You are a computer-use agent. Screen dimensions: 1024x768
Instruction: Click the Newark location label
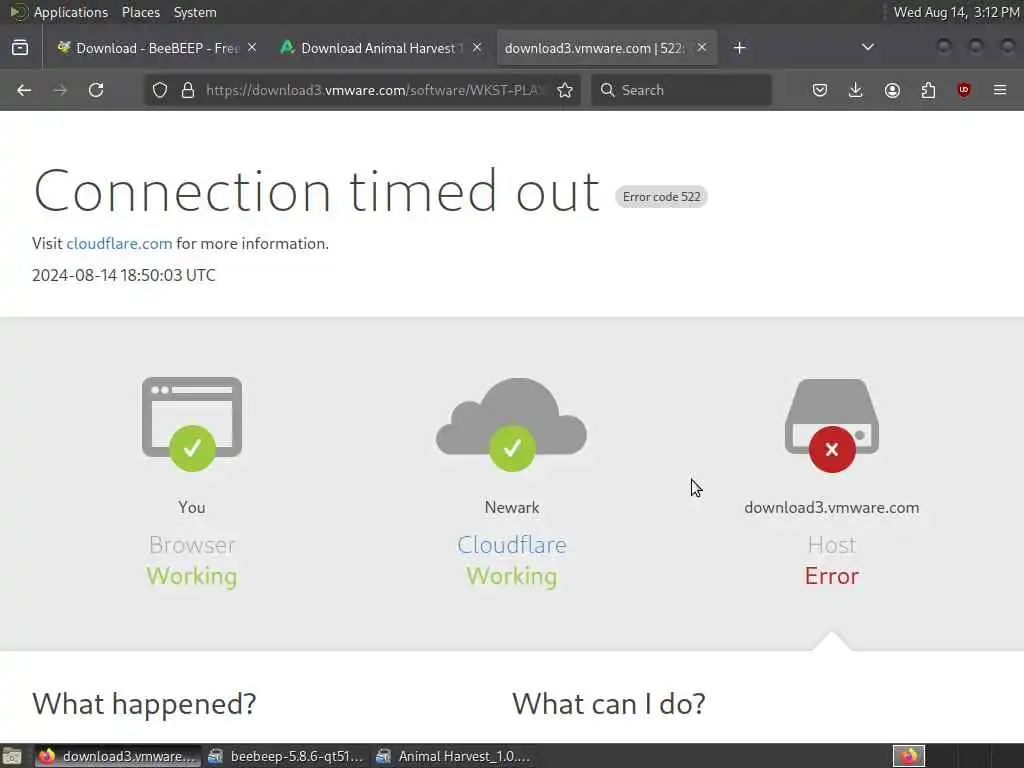(x=512, y=507)
